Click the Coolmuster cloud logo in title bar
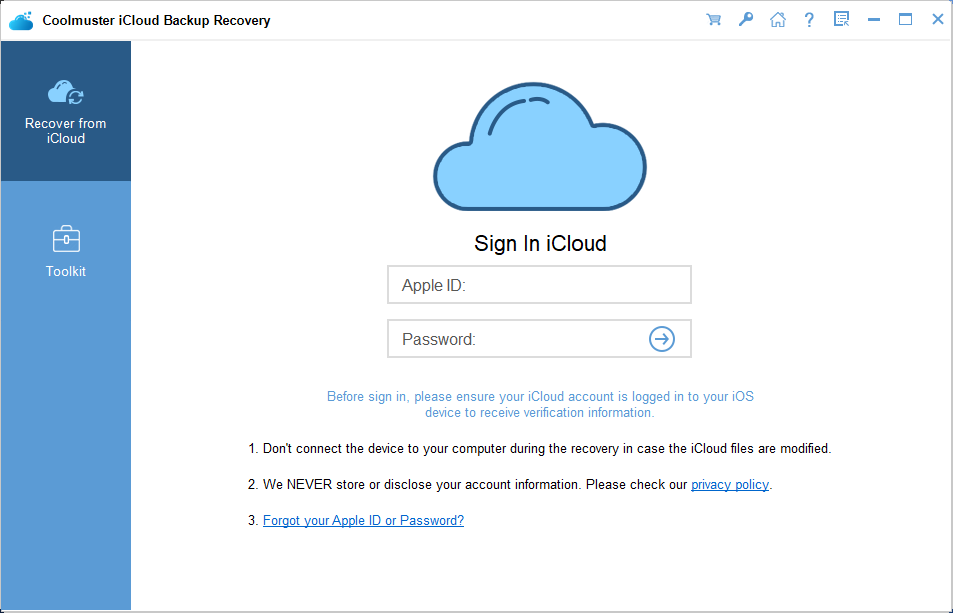953x613 pixels. [21, 21]
